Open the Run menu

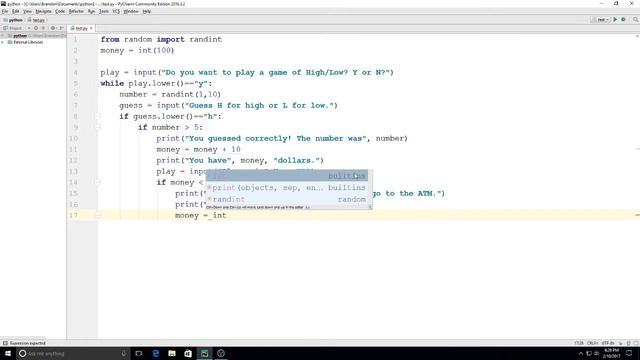click(x=91, y=11)
